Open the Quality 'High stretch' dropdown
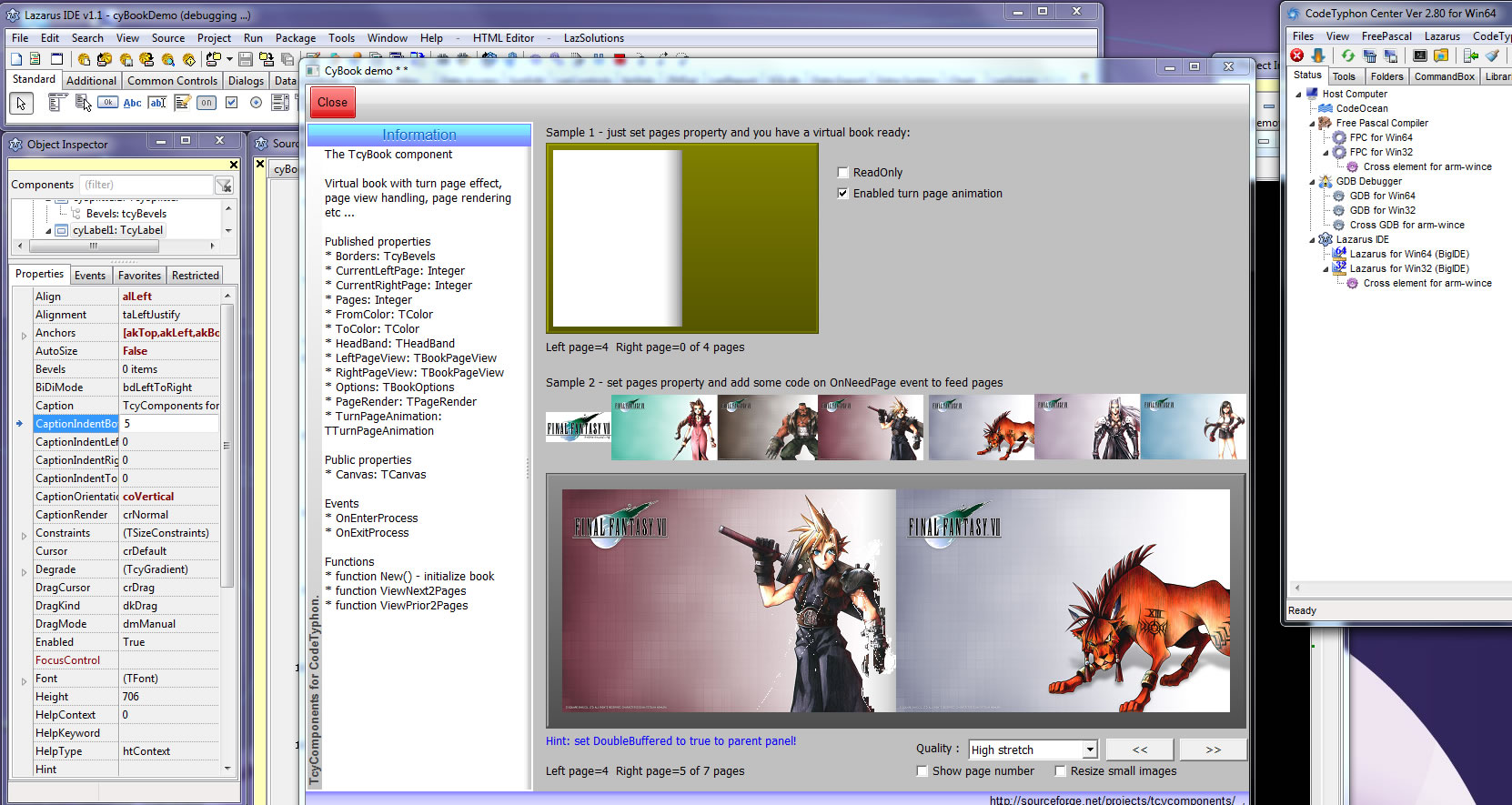The image size is (1512, 805). pos(1090,750)
